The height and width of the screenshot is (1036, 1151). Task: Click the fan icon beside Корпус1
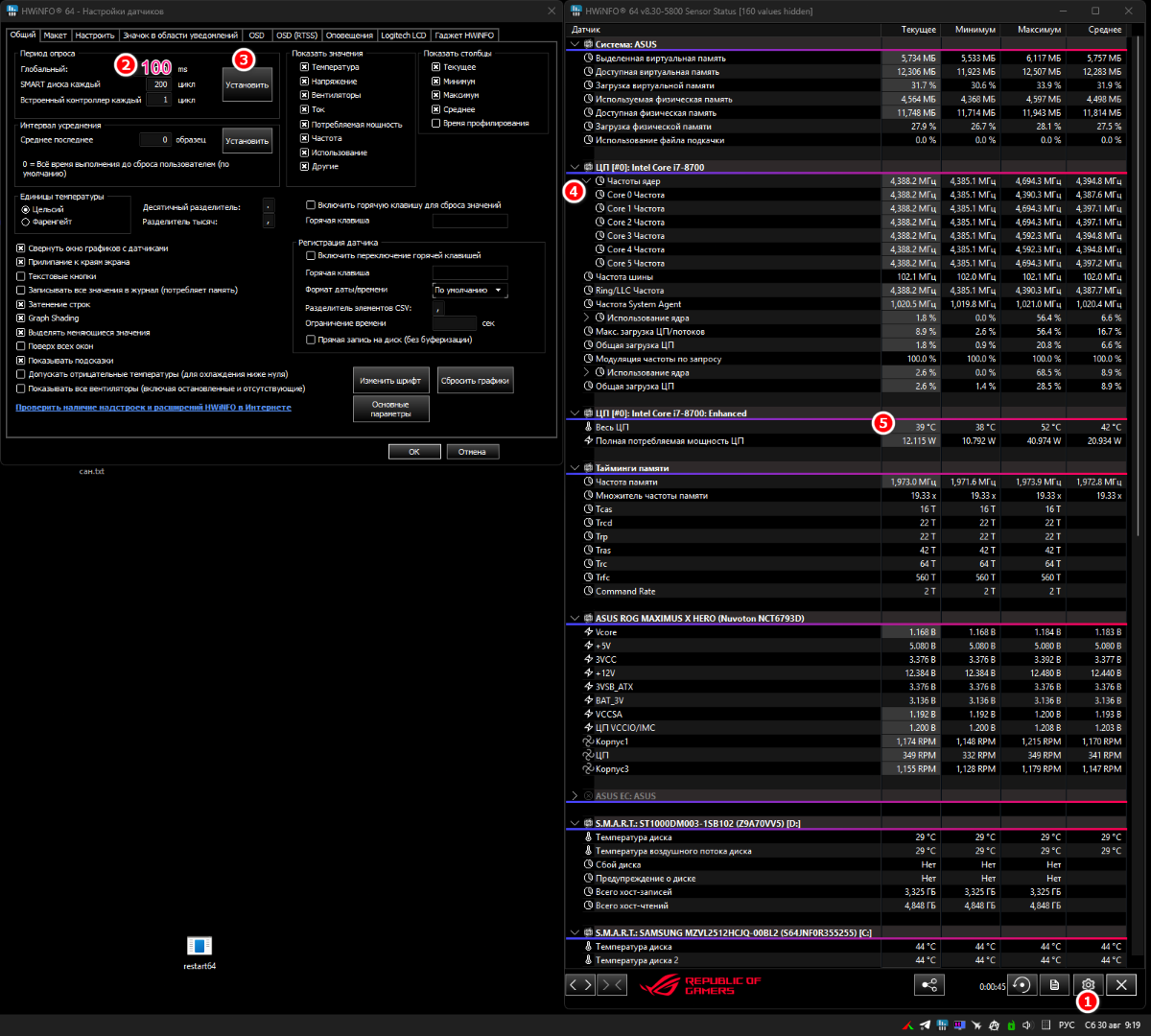point(588,742)
